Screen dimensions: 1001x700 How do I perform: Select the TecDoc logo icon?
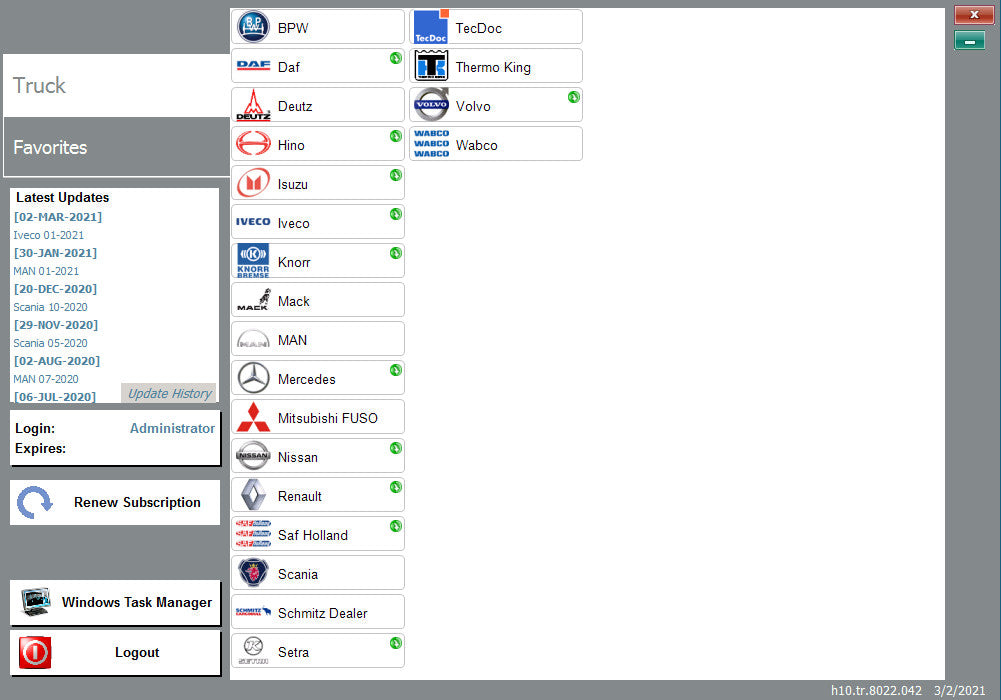point(431,27)
